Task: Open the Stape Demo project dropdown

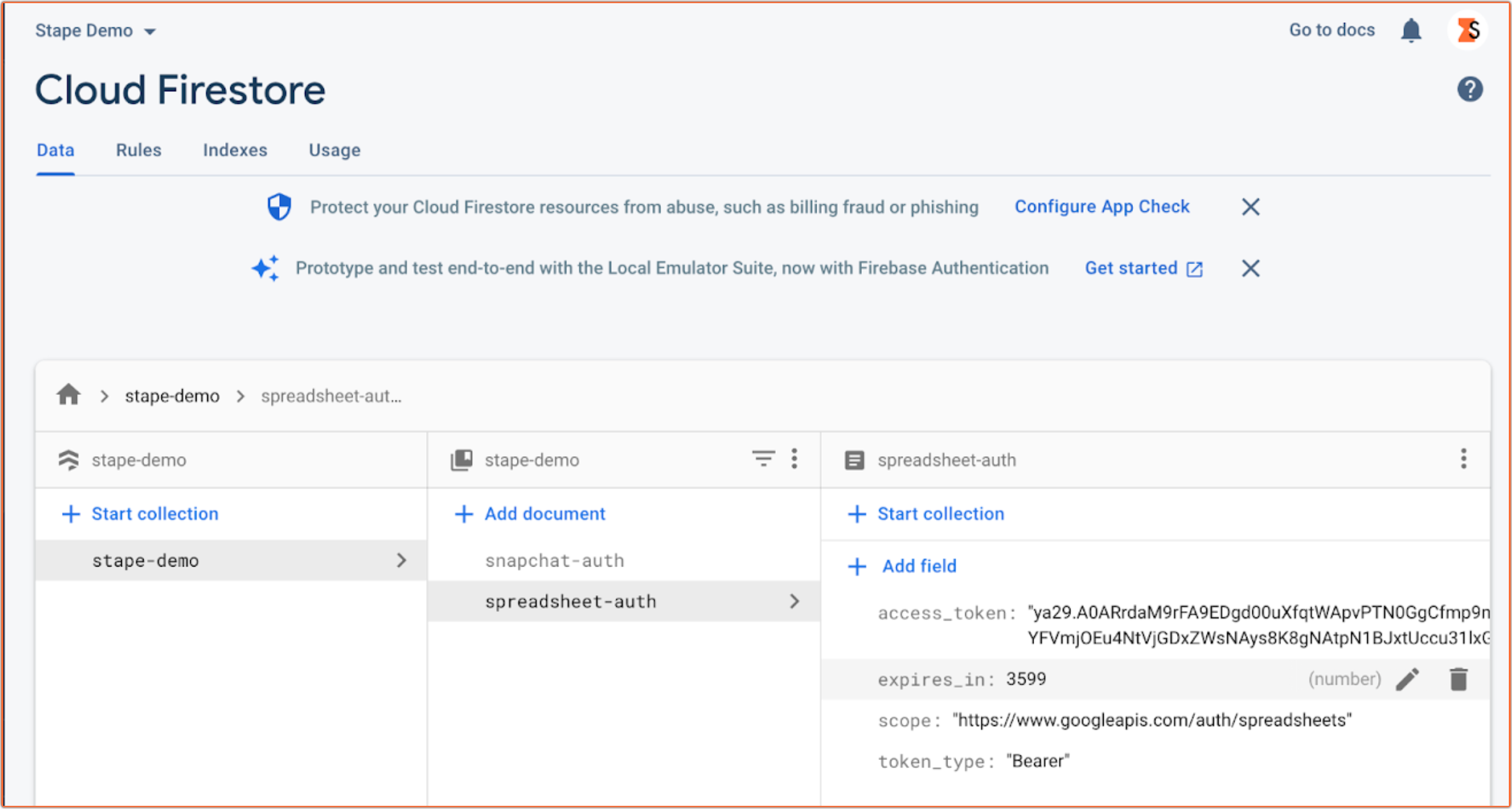Action: pyautogui.click(x=96, y=31)
